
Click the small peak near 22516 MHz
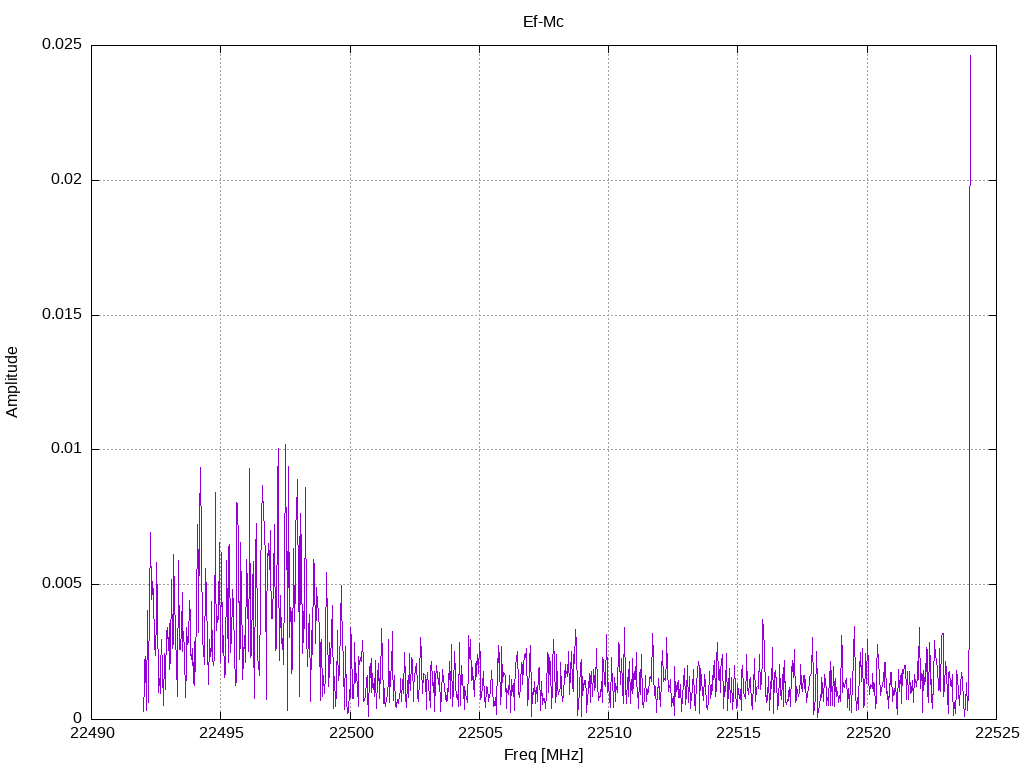(x=762, y=621)
